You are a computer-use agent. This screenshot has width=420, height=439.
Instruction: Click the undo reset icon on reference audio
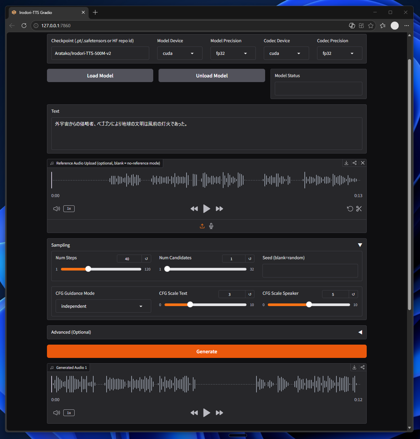click(x=350, y=209)
